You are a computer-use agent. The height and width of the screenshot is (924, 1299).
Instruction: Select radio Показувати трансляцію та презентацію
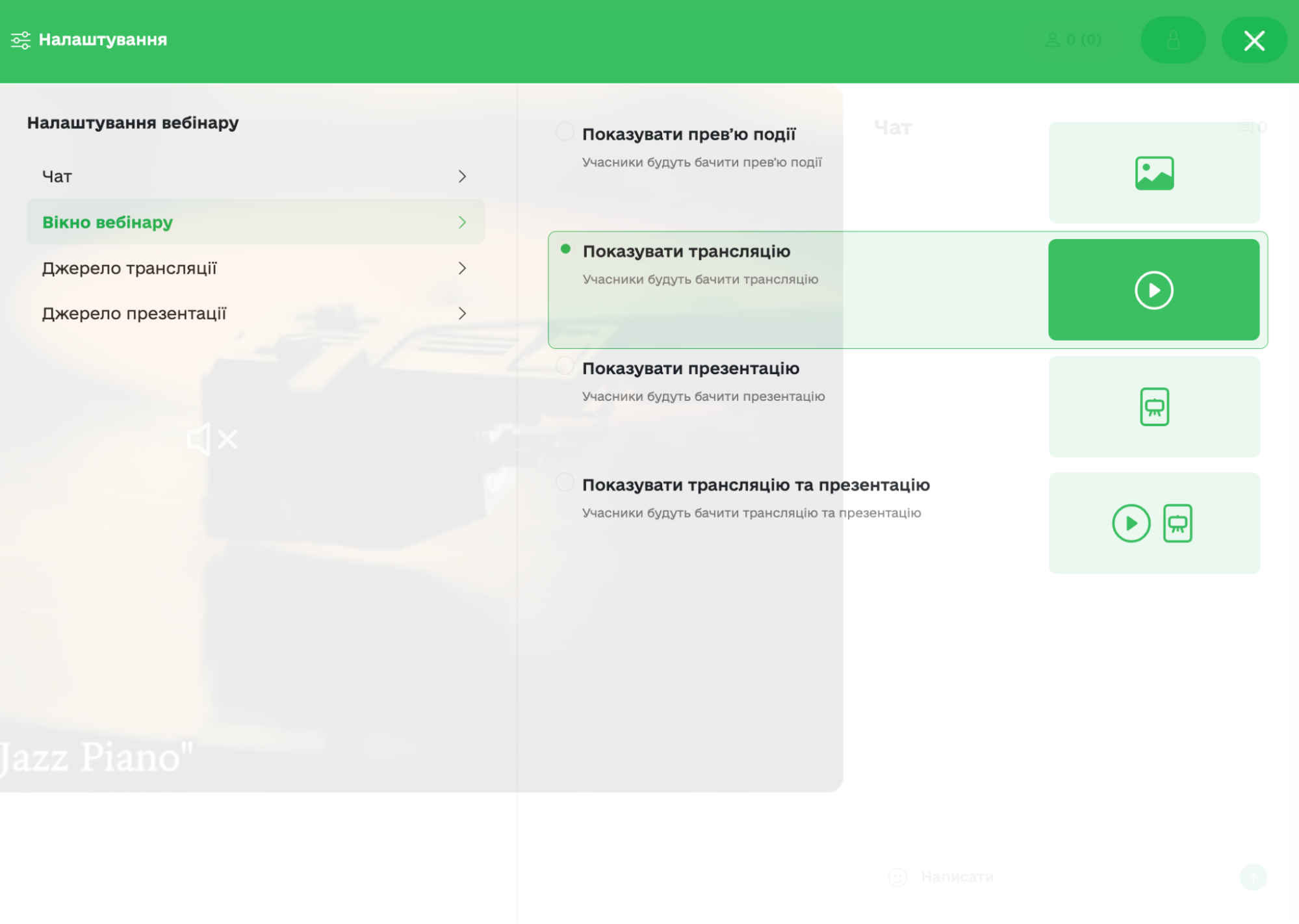click(565, 483)
